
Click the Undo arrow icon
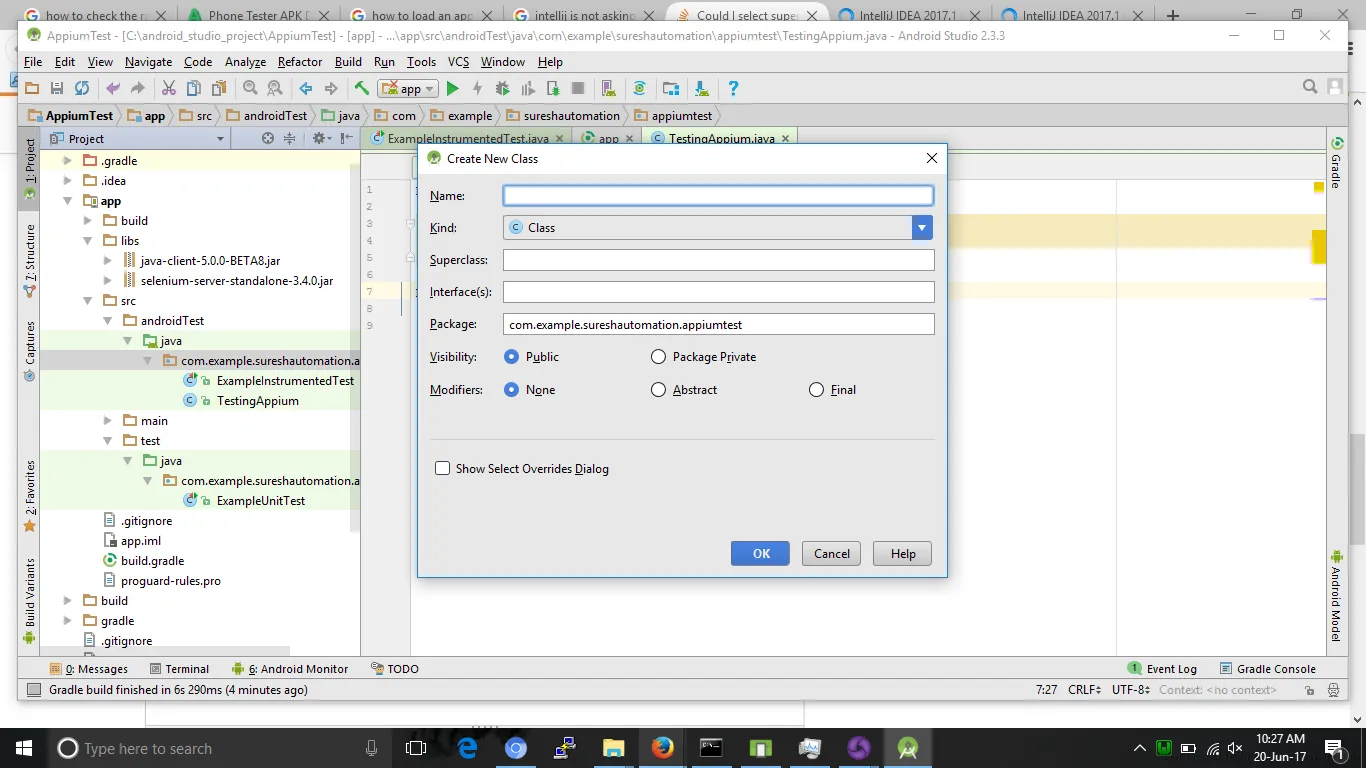click(113, 89)
